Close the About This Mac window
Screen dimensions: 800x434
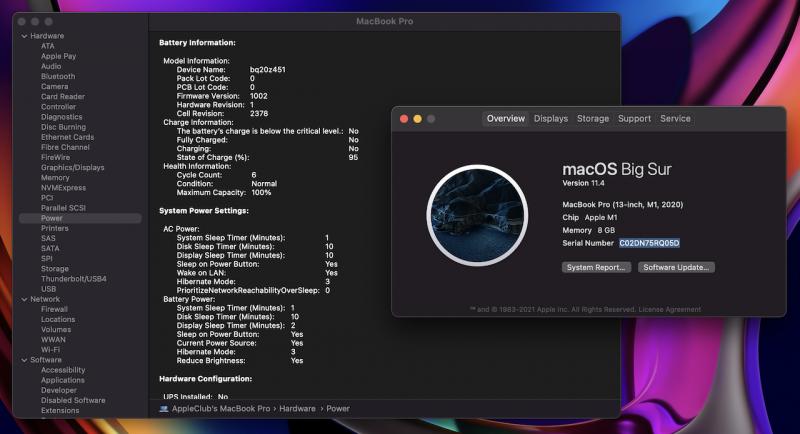pyautogui.click(x=404, y=119)
